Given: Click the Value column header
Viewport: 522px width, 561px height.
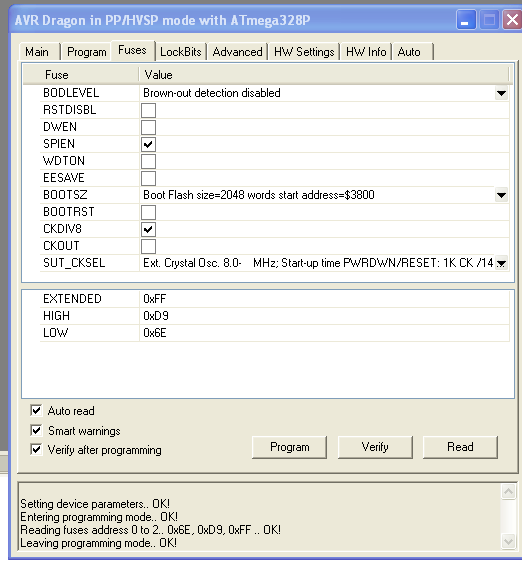Looking at the screenshot, I should point(324,75).
